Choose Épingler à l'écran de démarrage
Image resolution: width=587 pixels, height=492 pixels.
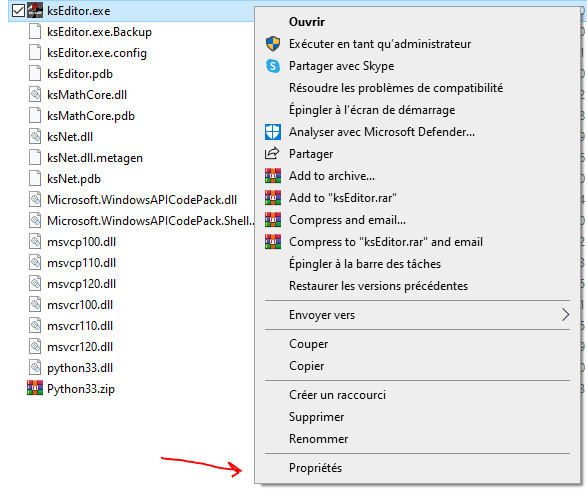point(372,110)
